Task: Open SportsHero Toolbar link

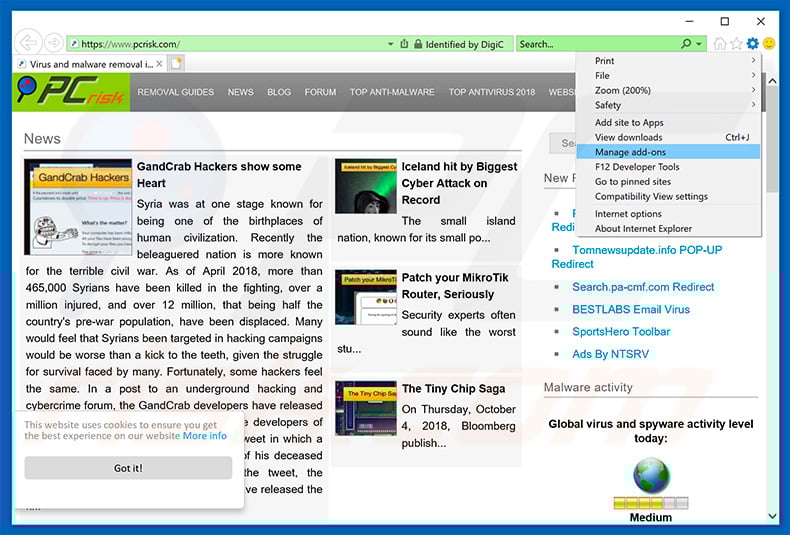Action: pos(621,331)
